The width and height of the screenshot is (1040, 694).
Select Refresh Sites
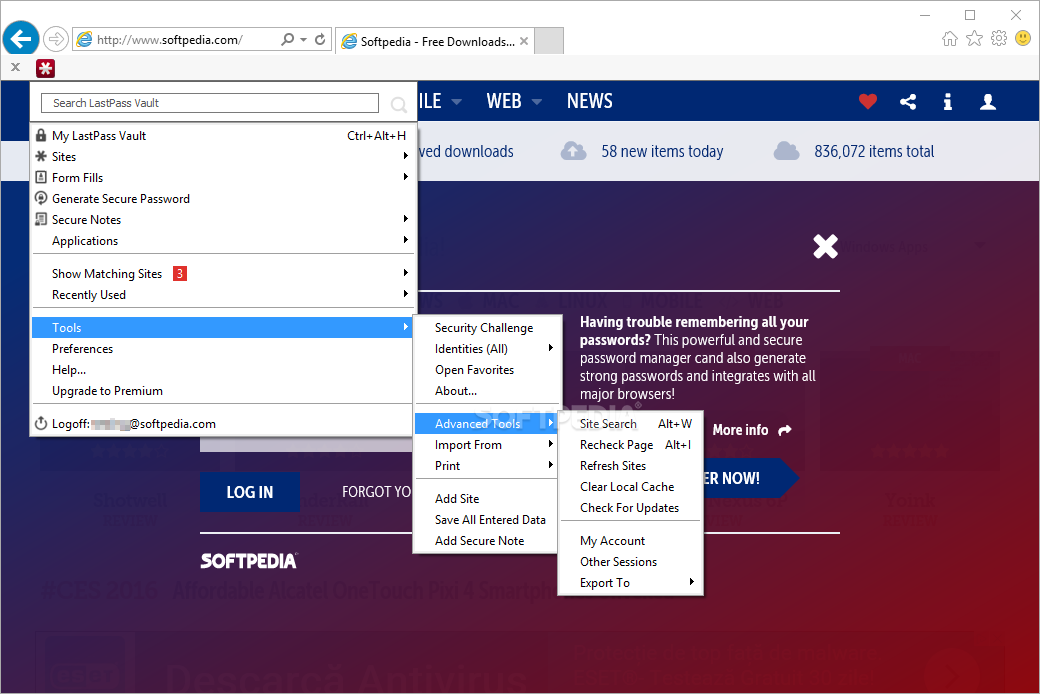[x=631, y=466]
